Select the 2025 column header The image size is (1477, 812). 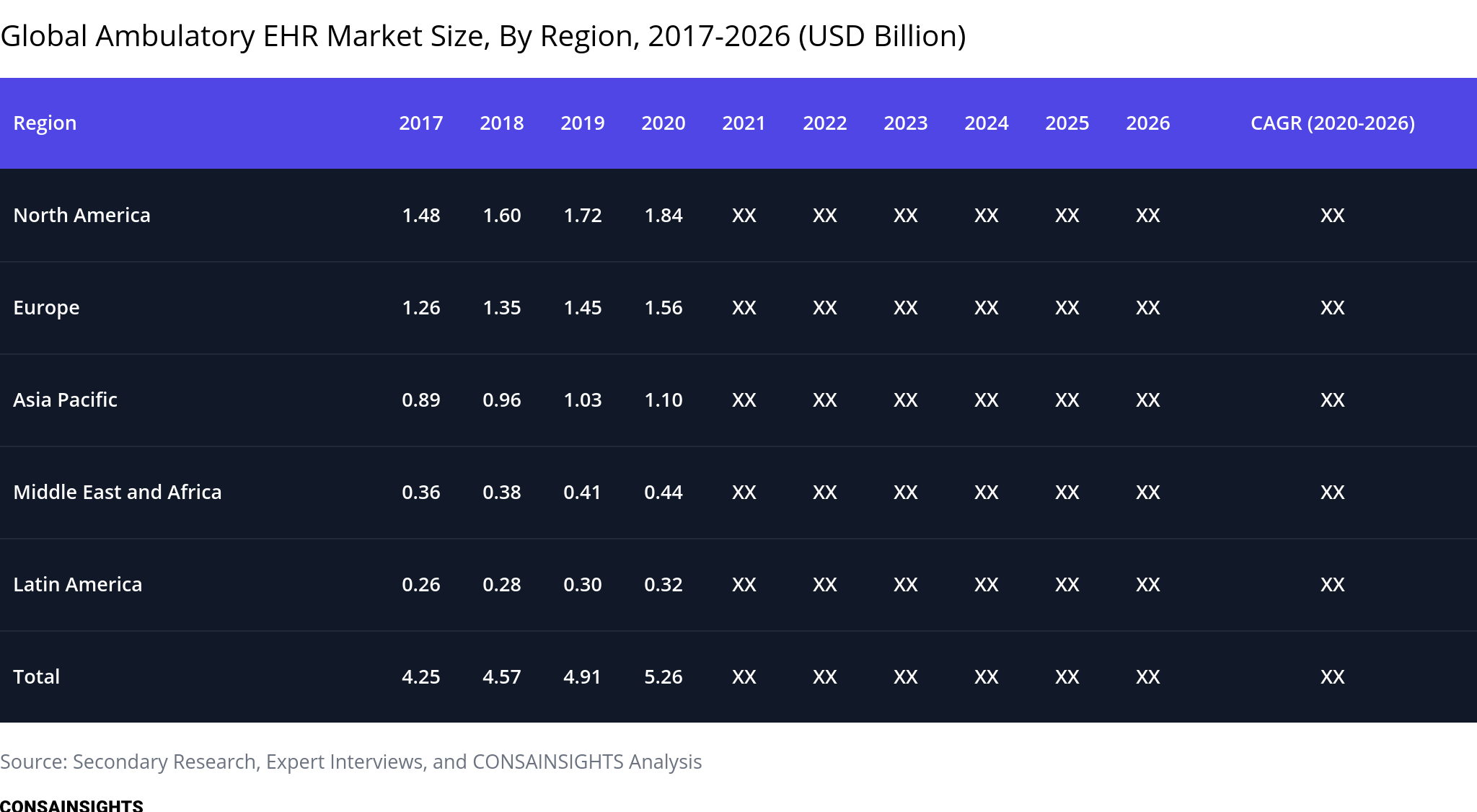[1067, 123]
